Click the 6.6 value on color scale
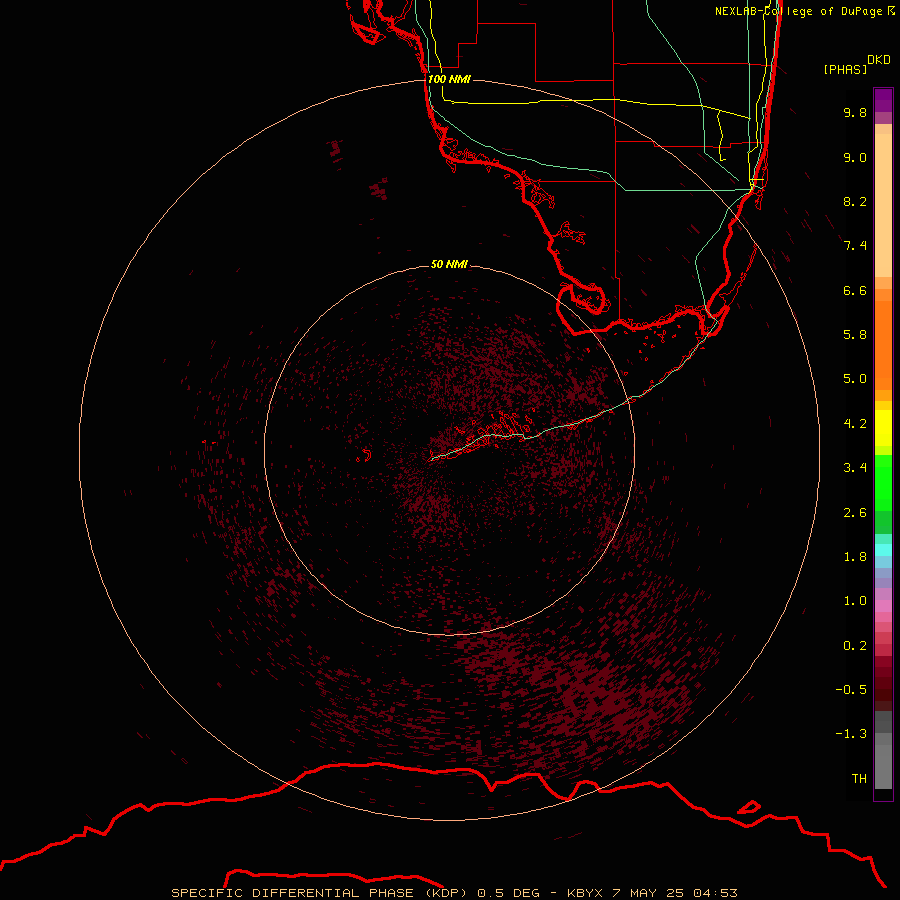Screen dimensions: 900x900 (855, 290)
